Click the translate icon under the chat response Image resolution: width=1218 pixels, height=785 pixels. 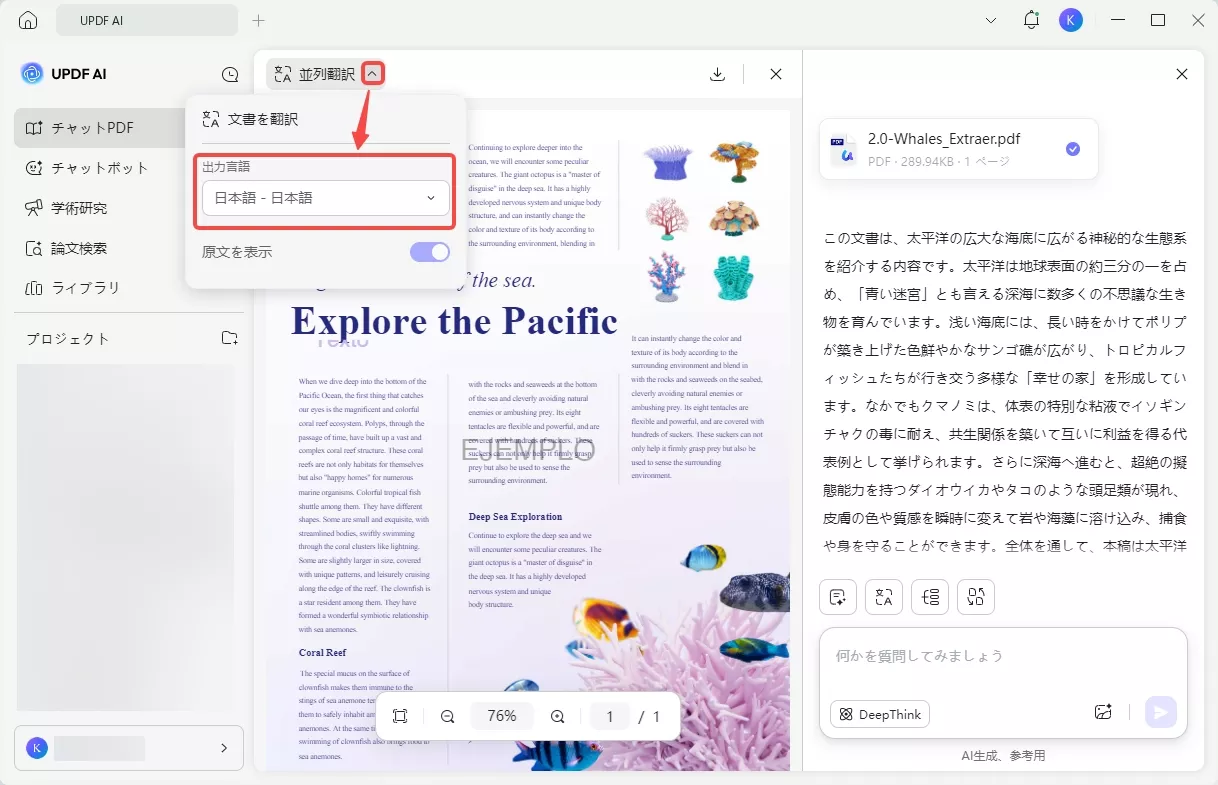tap(883, 596)
